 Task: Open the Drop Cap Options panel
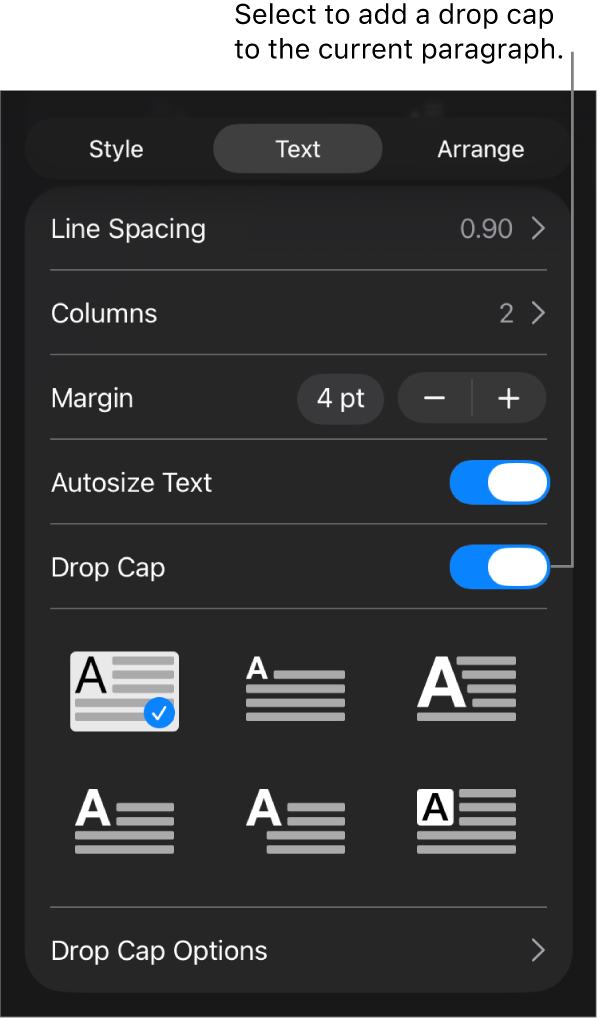pos(159,951)
